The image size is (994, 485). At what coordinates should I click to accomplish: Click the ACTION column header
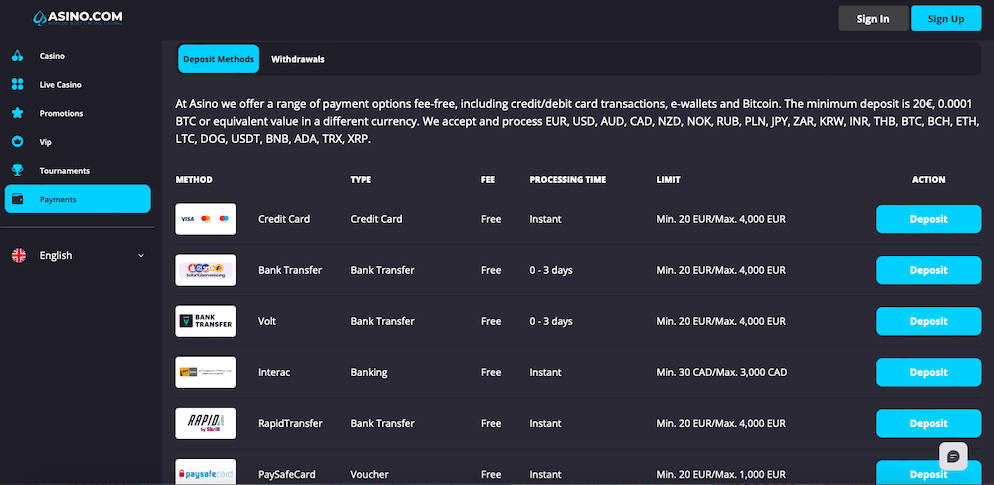point(929,179)
